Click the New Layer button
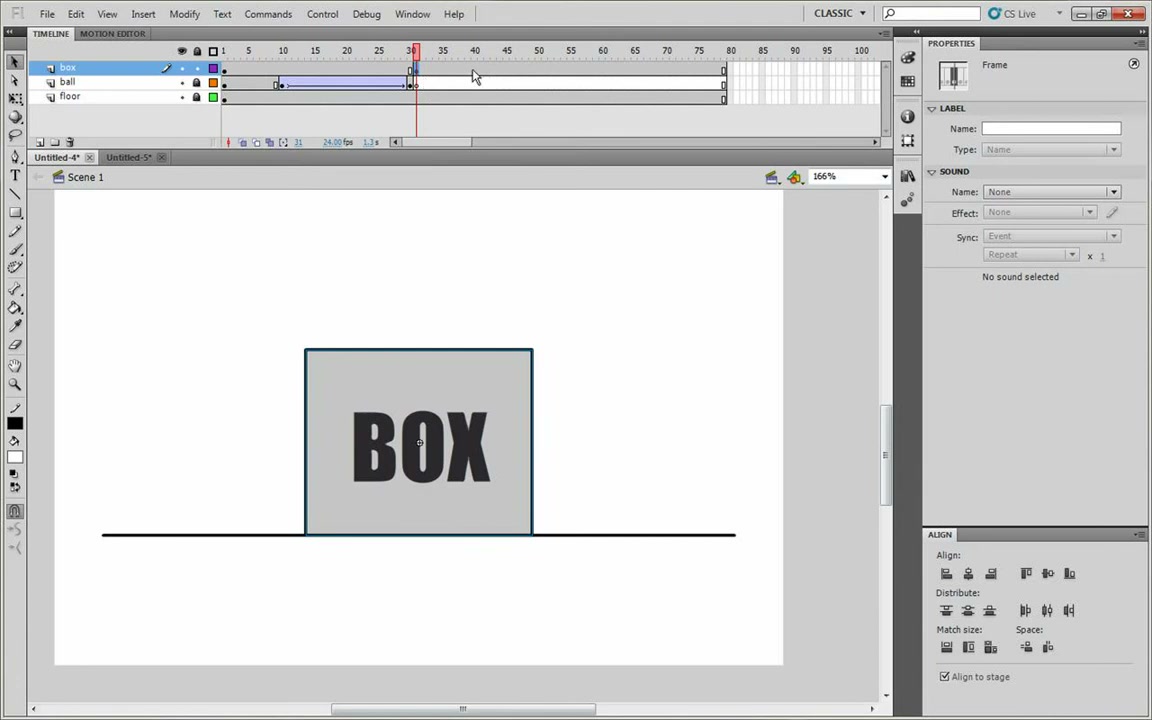Viewport: 1152px width, 720px height. pyautogui.click(x=40, y=143)
